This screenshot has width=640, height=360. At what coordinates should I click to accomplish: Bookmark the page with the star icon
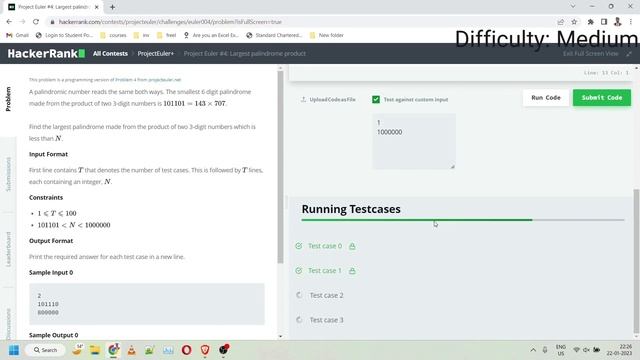[574, 22]
